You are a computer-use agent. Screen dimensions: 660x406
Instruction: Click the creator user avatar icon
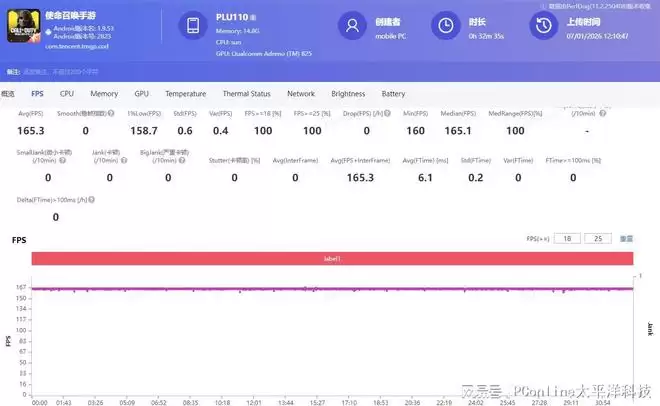(350, 26)
